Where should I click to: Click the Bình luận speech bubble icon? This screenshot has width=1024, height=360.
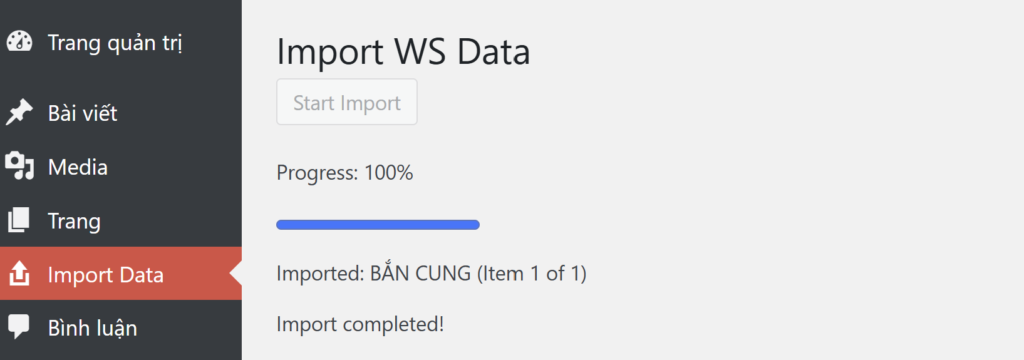coord(18,327)
